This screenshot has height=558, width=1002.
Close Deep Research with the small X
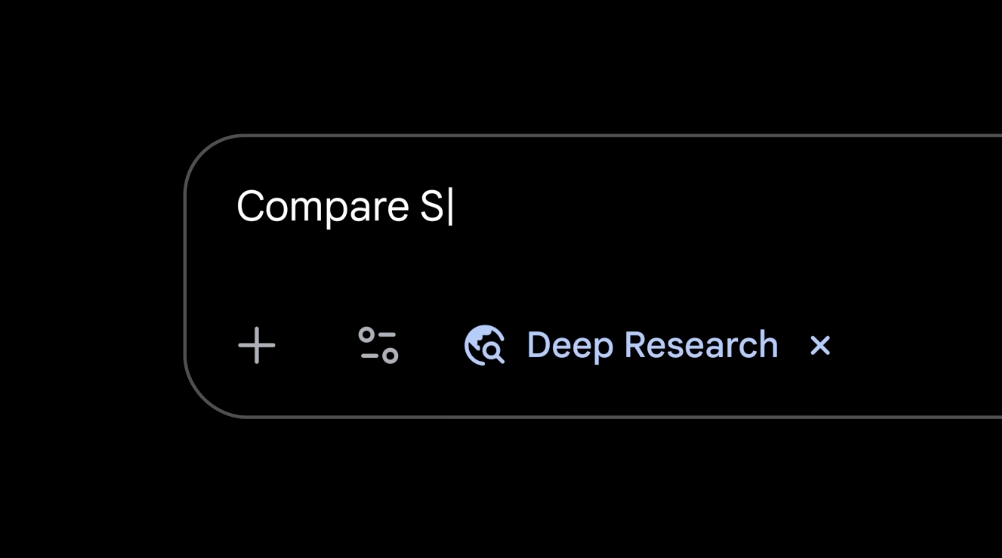click(x=820, y=346)
